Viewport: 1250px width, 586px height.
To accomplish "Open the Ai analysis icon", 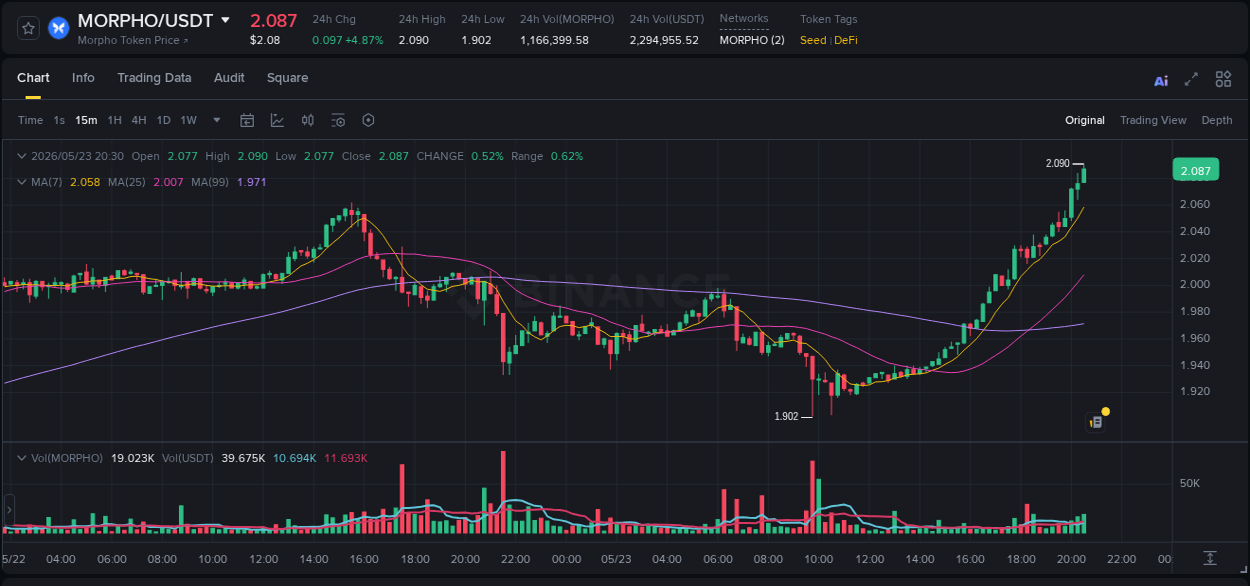I will click(x=1161, y=80).
